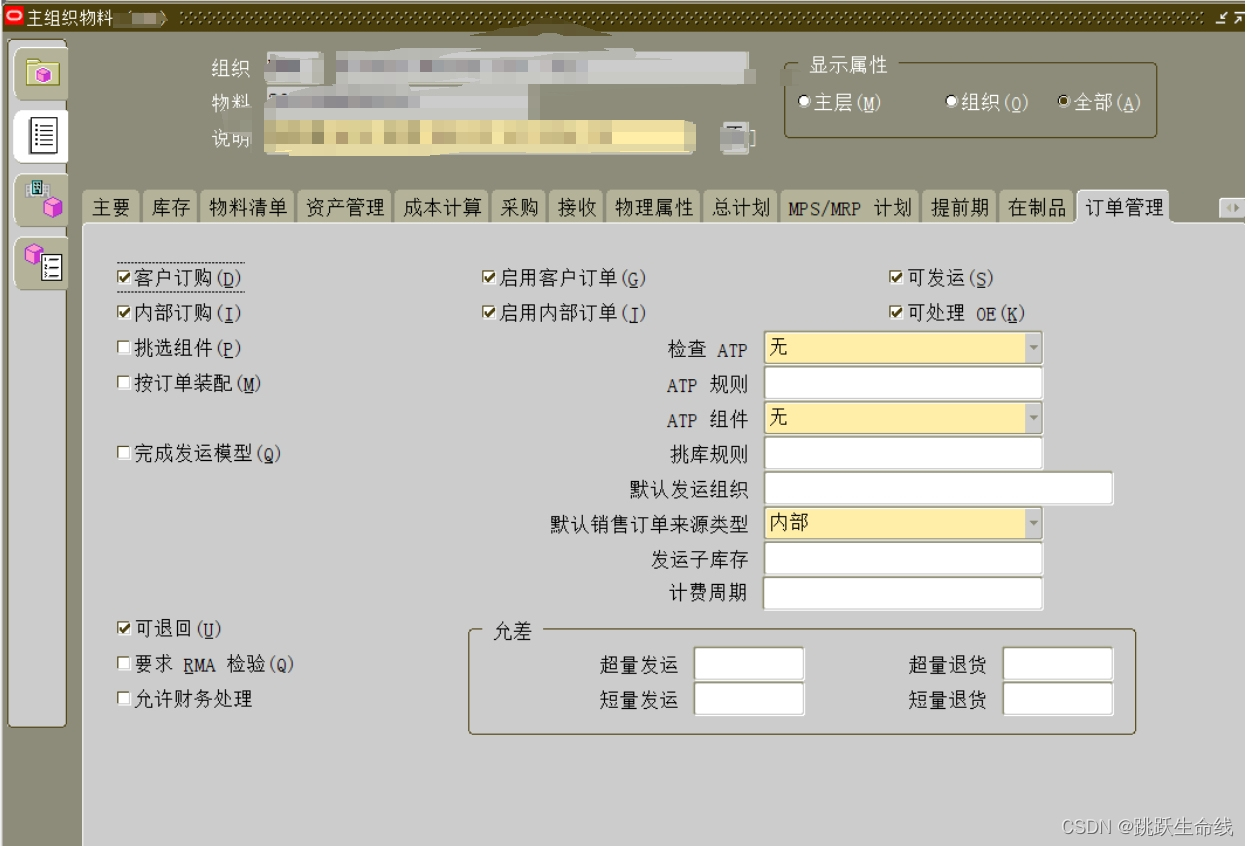Click inside the 超量发运 input field

pyautogui.click(x=750, y=661)
